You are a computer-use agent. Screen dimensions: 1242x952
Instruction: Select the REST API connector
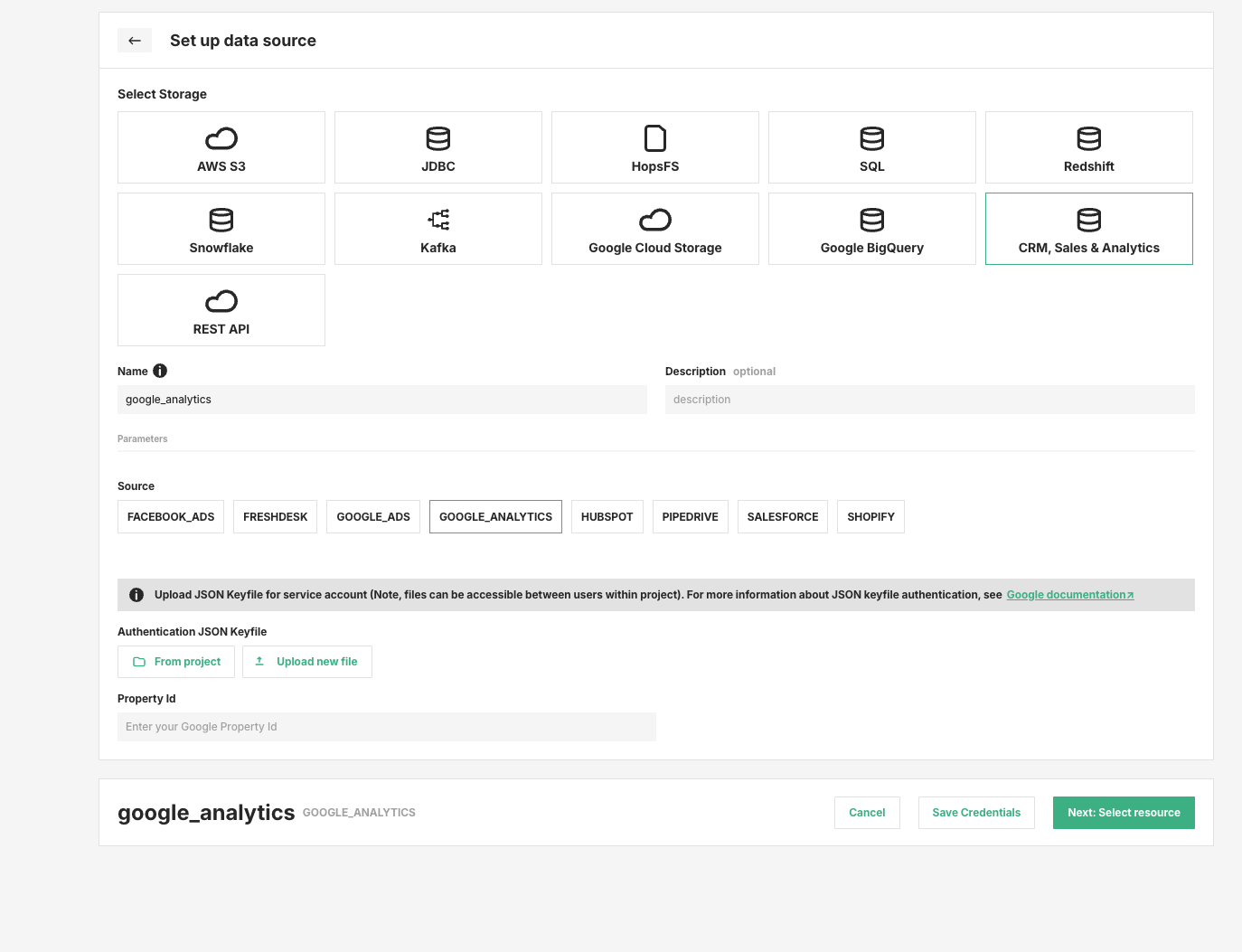(221, 309)
